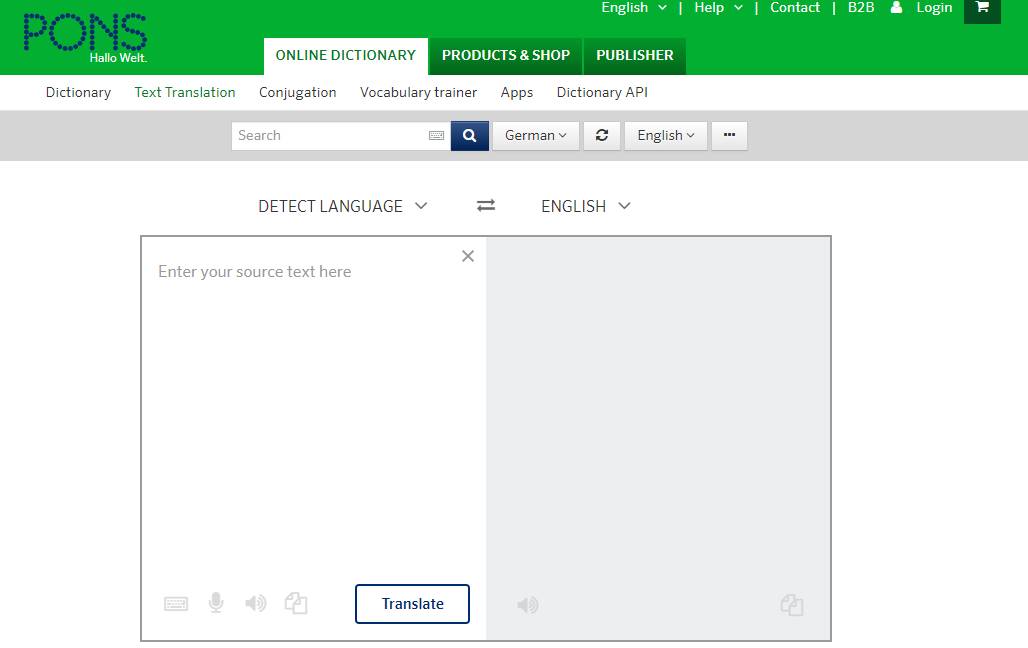Start voice input with the microphone icon
Image resolution: width=1028 pixels, height=648 pixels.
216,603
